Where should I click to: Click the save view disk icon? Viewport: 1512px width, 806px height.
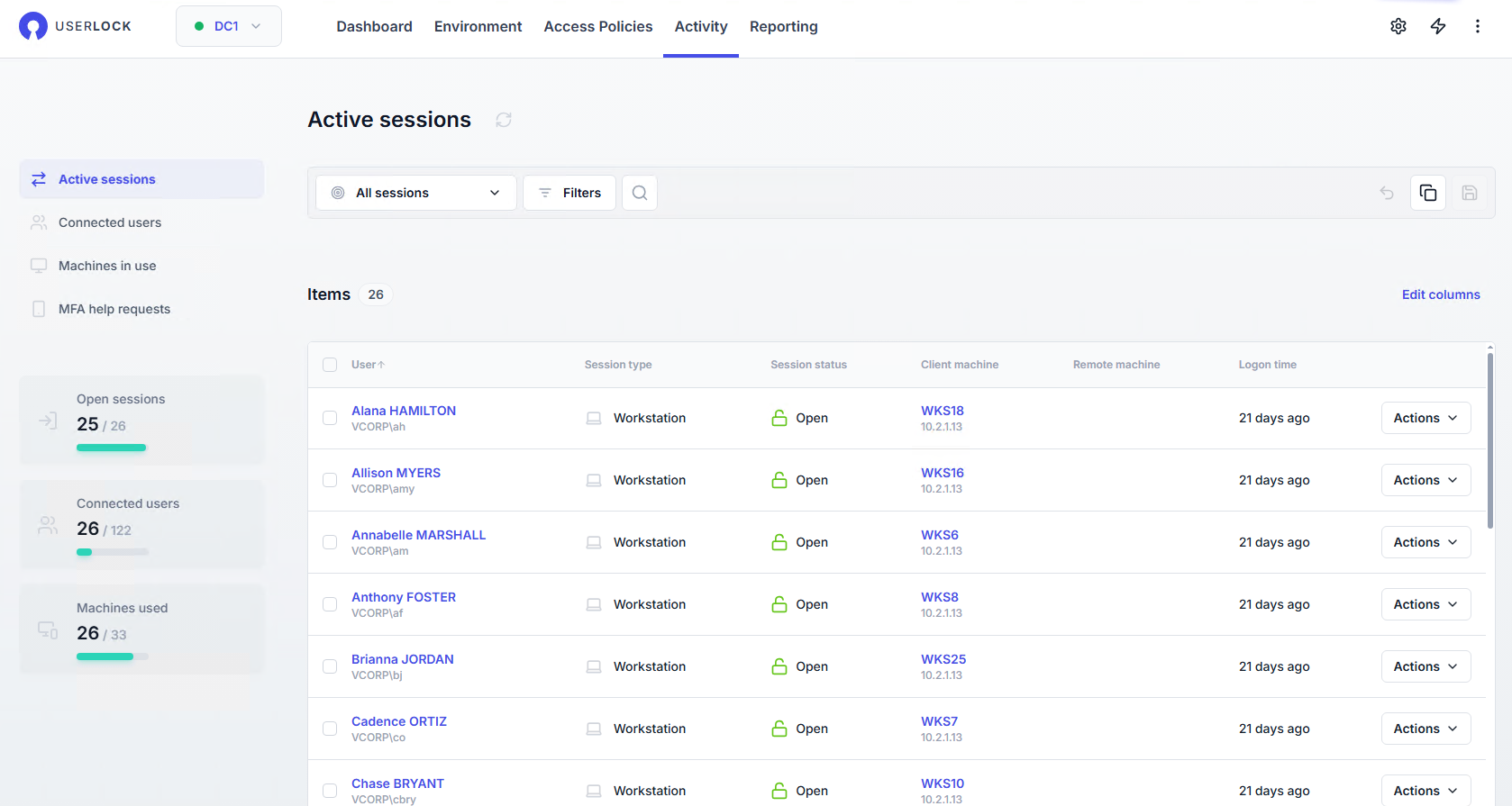pos(1469,193)
